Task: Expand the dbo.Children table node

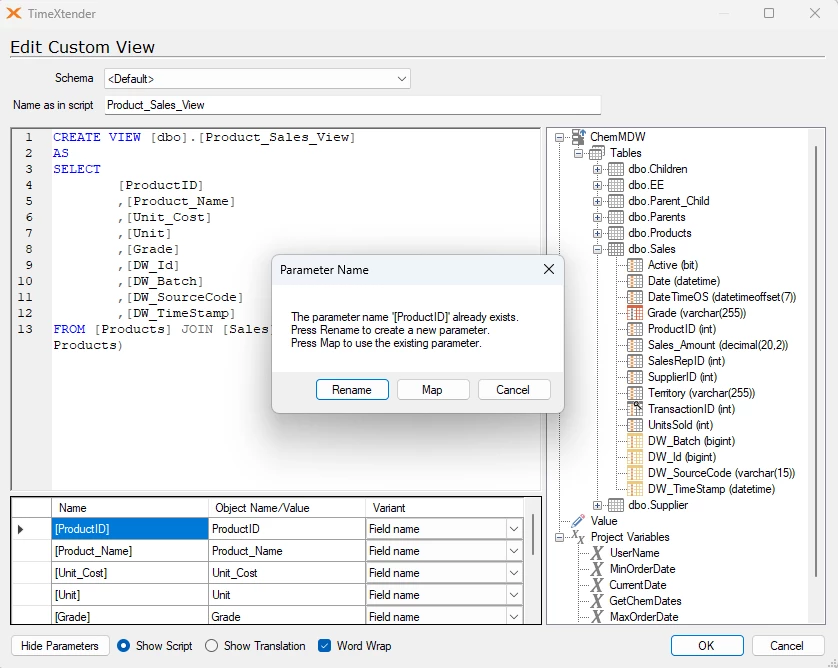Action: [x=598, y=169]
